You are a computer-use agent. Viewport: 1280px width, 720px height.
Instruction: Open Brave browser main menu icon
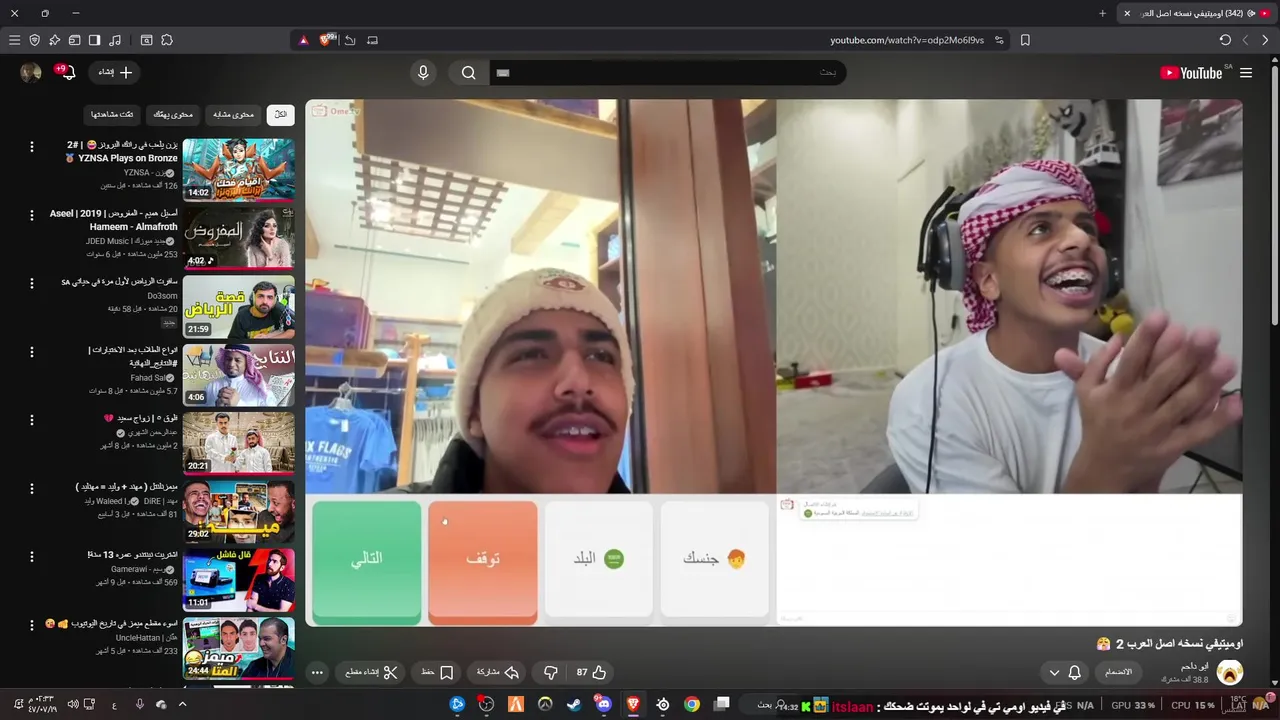pyautogui.click(x=14, y=40)
